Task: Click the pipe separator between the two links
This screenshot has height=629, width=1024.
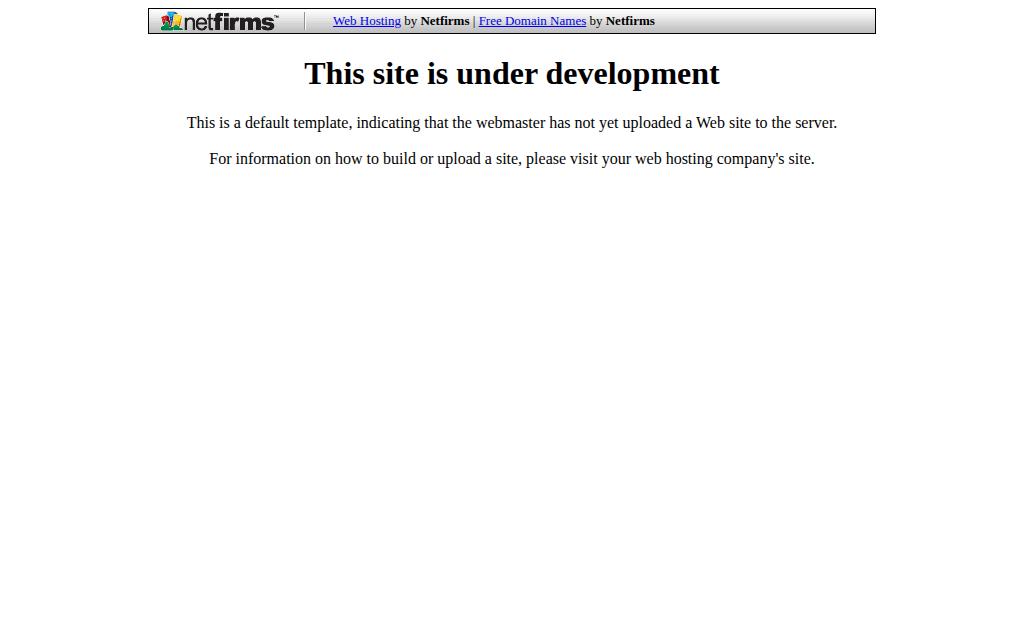Action: [x=474, y=21]
